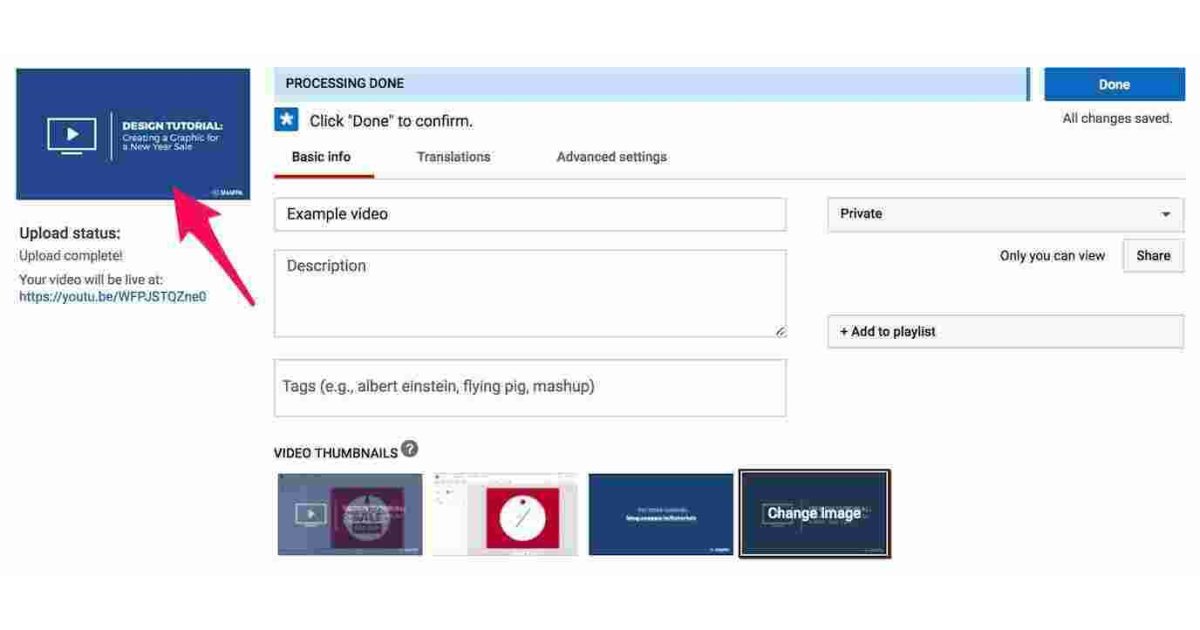This screenshot has height=630, width=1200.
Task: Click the Change Image custom thumbnail
Action: tap(814, 514)
